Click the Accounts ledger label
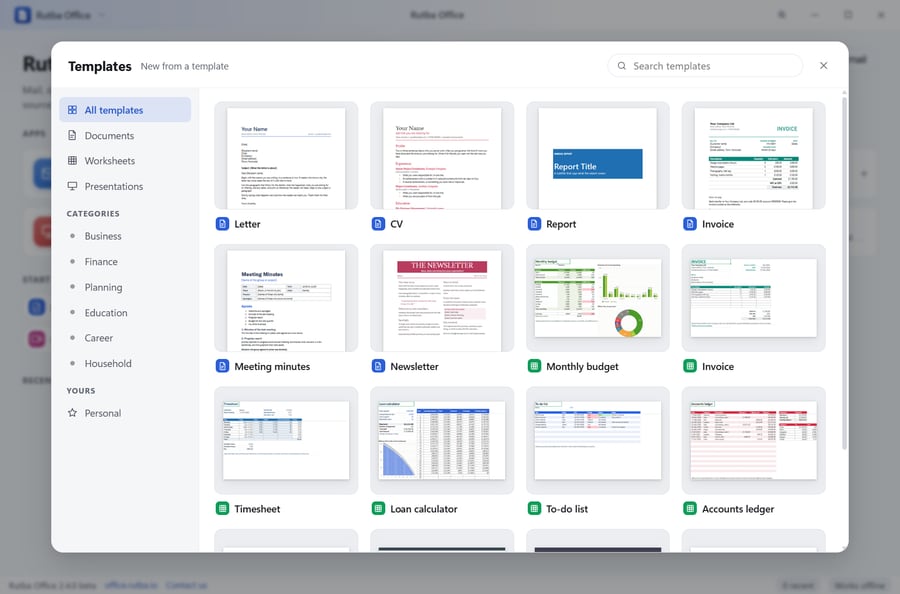 coord(738,509)
